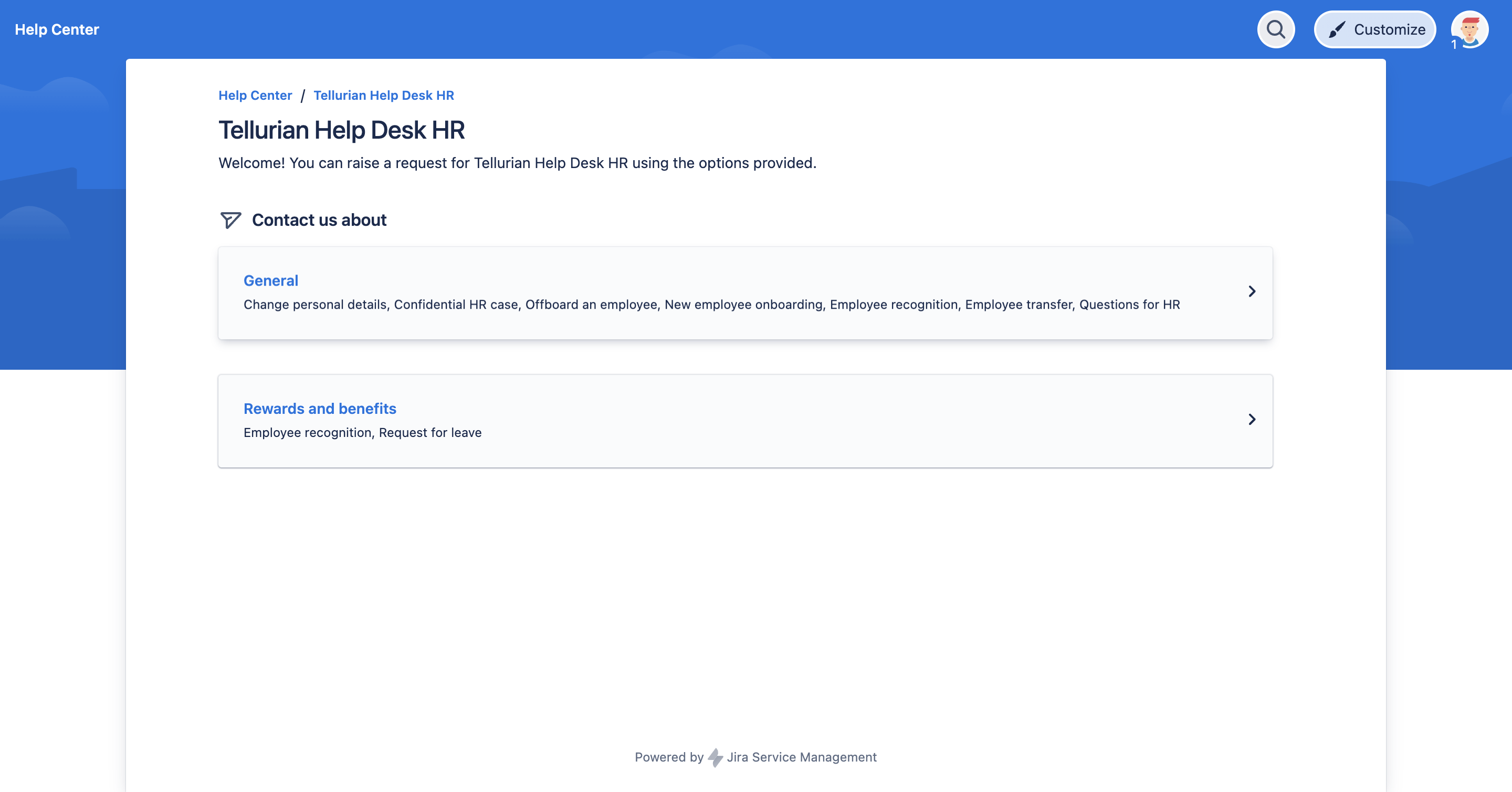The width and height of the screenshot is (1512, 792).
Task: Click the Contact us about paper-plane icon
Action: coord(230,220)
